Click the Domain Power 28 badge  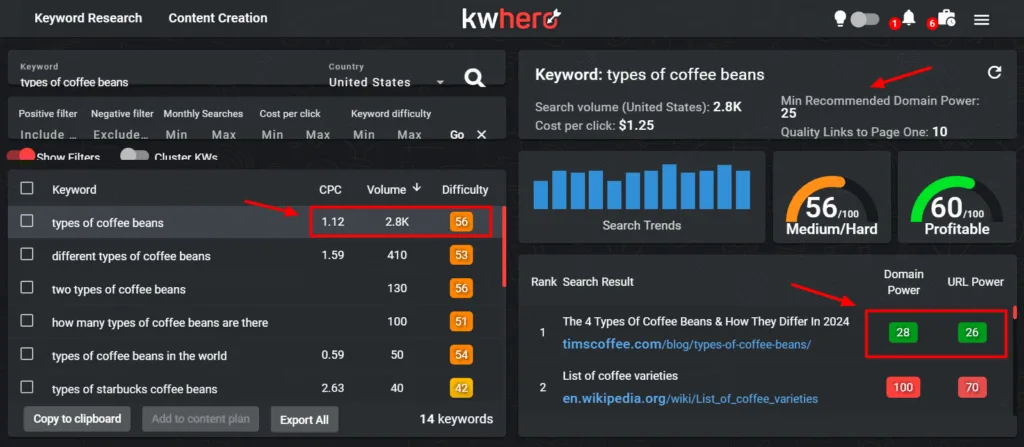(x=903, y=333)
